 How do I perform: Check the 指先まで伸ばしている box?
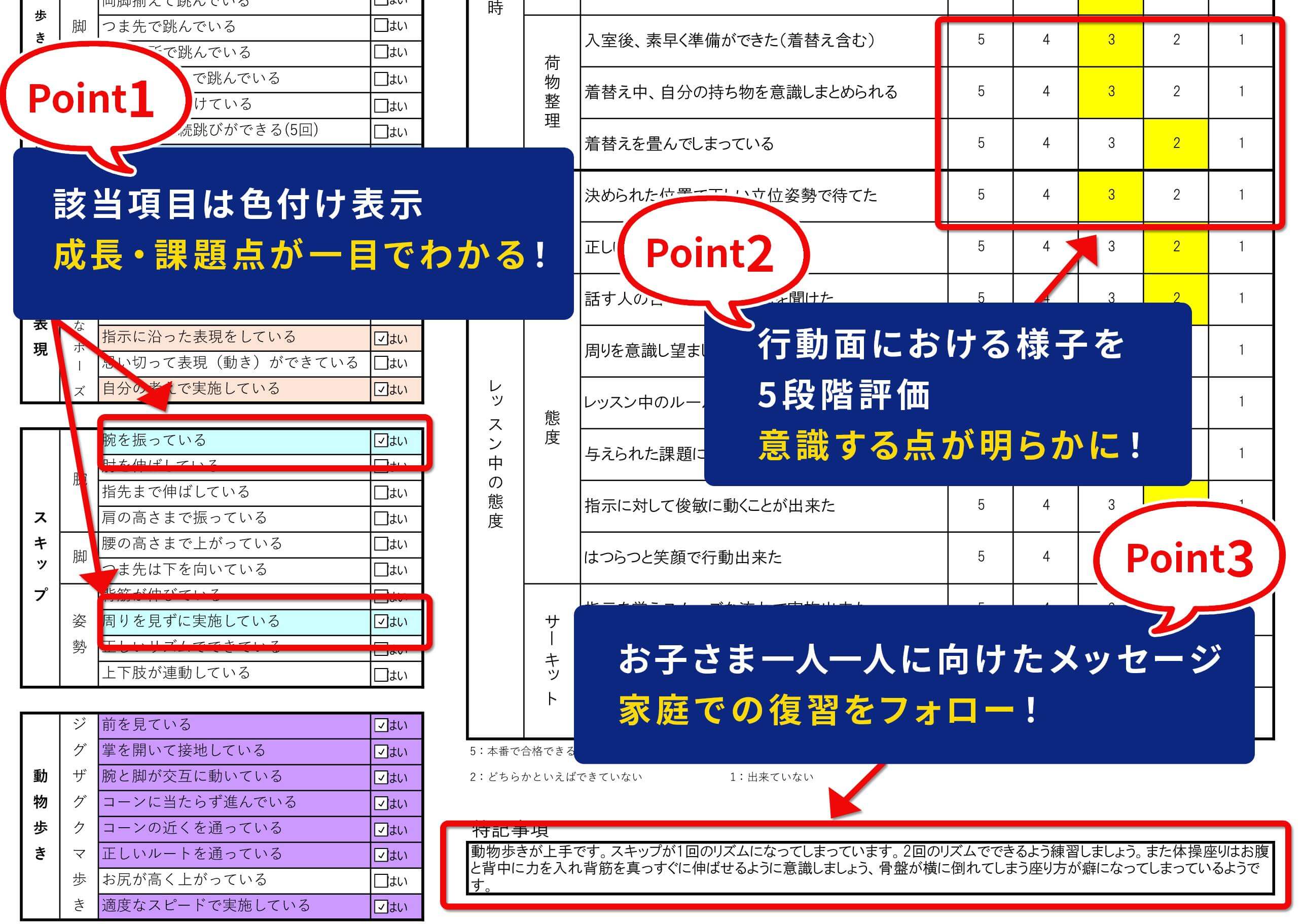[x=380, y=492]
